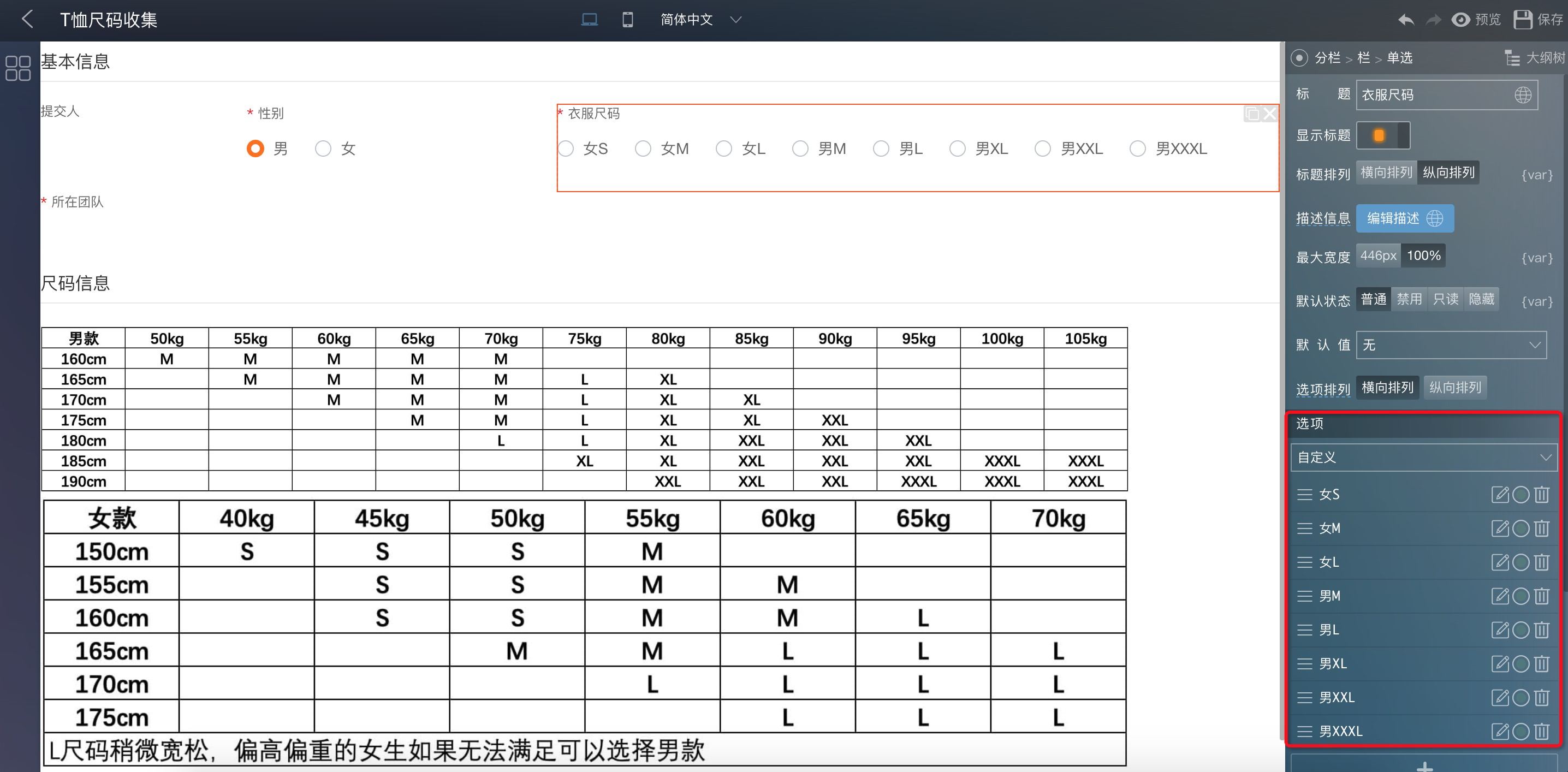Set default state to 只读
Image resolution: width=1568 pixels, height=772 pixels.
point(1445,299)
